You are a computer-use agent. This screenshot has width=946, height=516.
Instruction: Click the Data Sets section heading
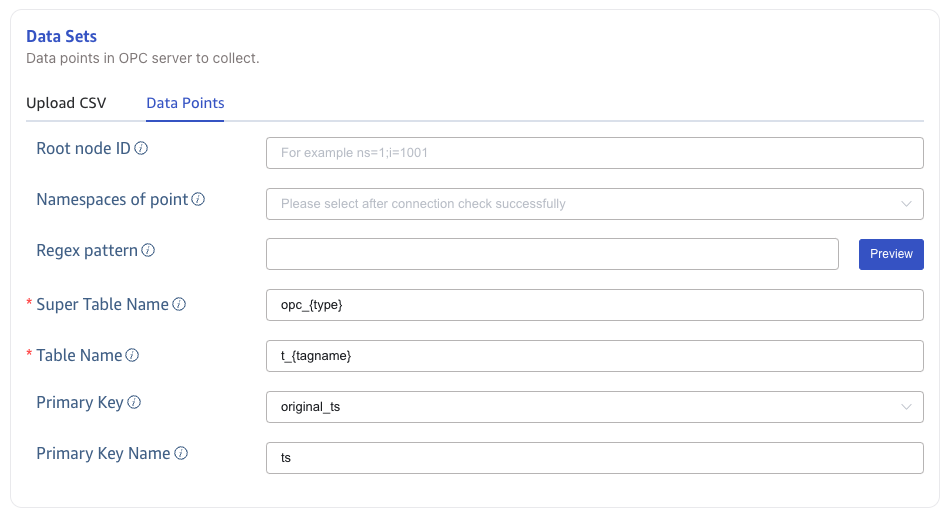tap(61, 37)
